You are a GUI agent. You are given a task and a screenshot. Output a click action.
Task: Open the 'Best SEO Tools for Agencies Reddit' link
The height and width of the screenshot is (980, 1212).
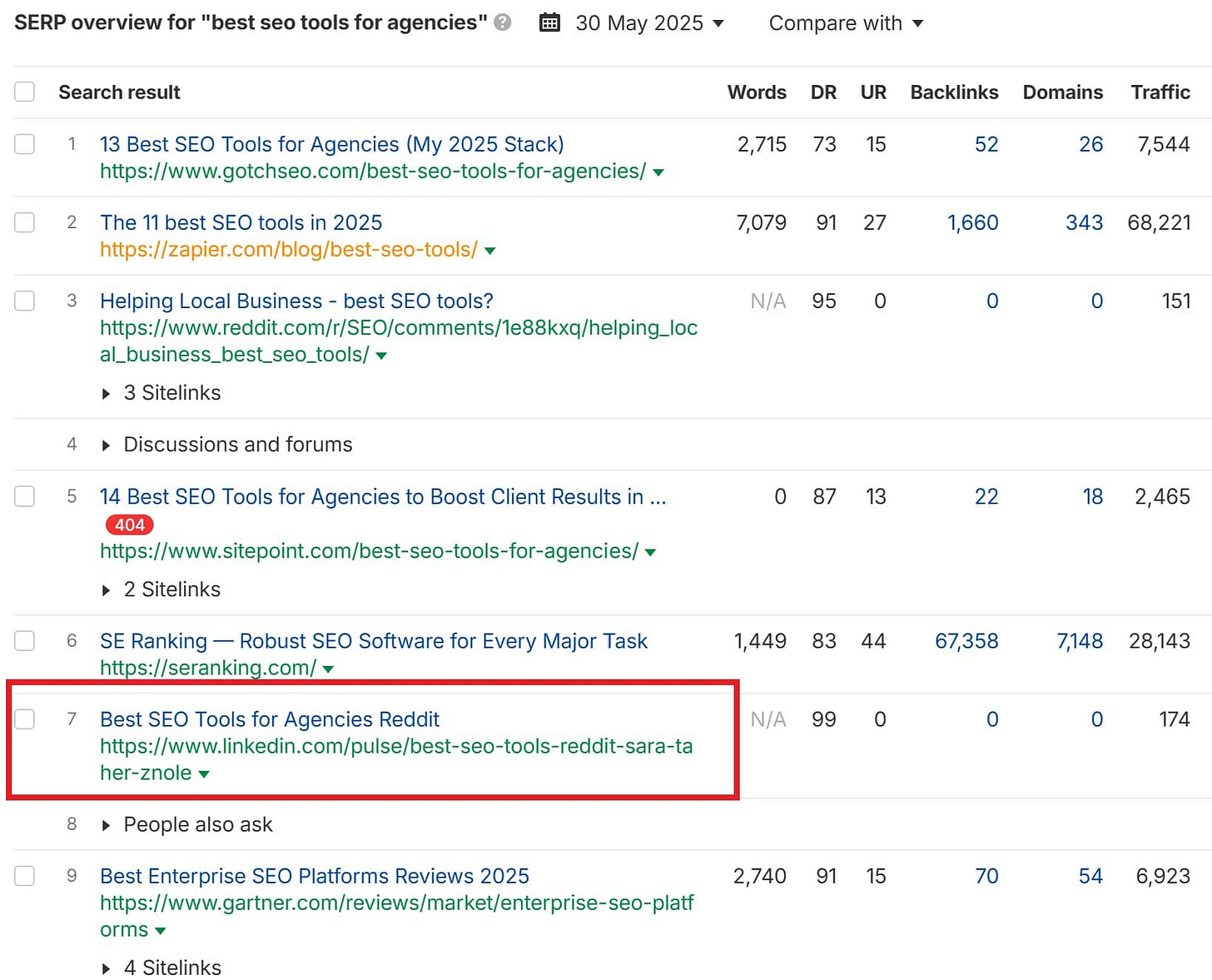(x=270, y=719)
